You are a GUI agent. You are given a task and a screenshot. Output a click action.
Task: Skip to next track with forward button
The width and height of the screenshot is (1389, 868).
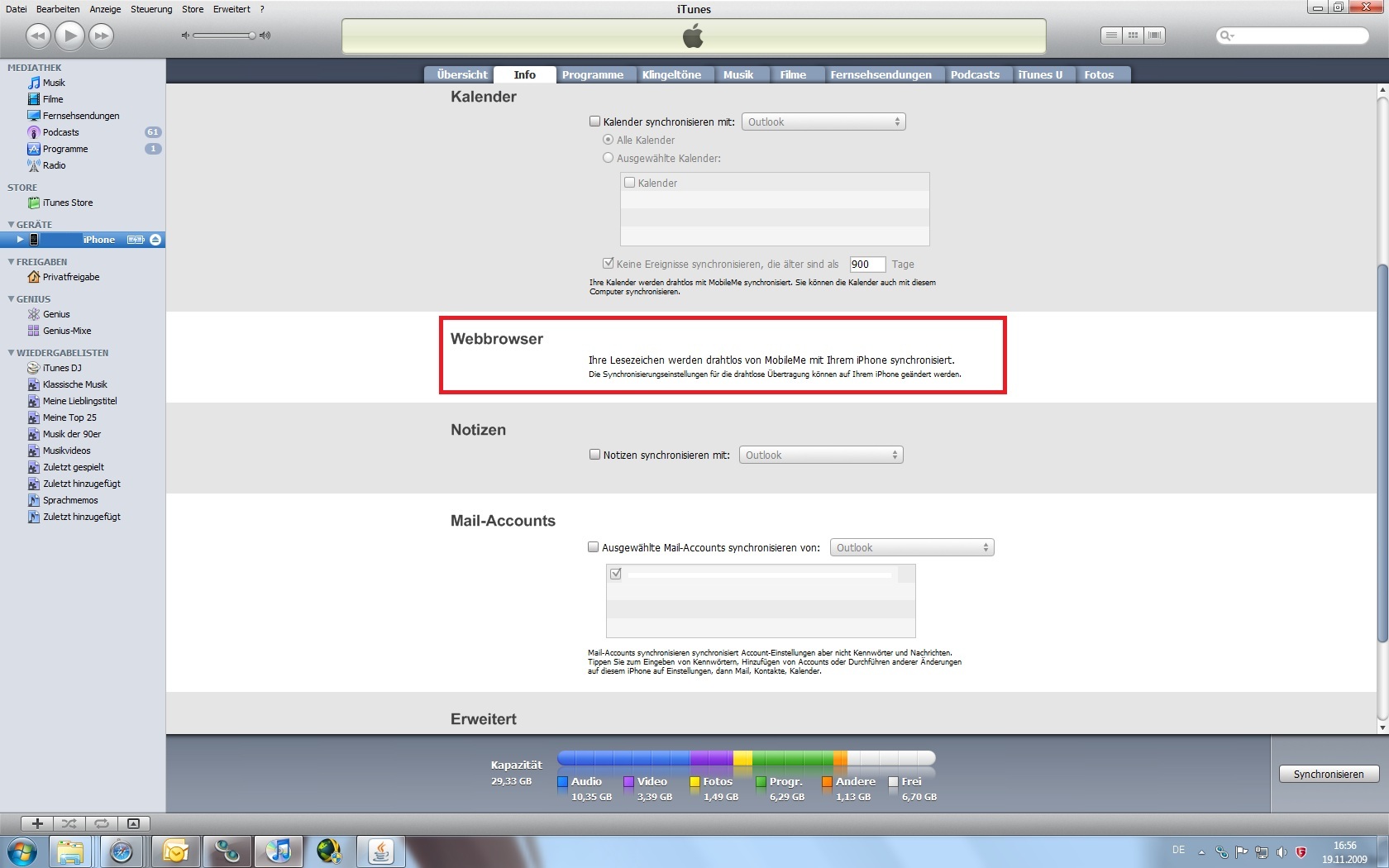pyautogui.click(x=101, y=36)
